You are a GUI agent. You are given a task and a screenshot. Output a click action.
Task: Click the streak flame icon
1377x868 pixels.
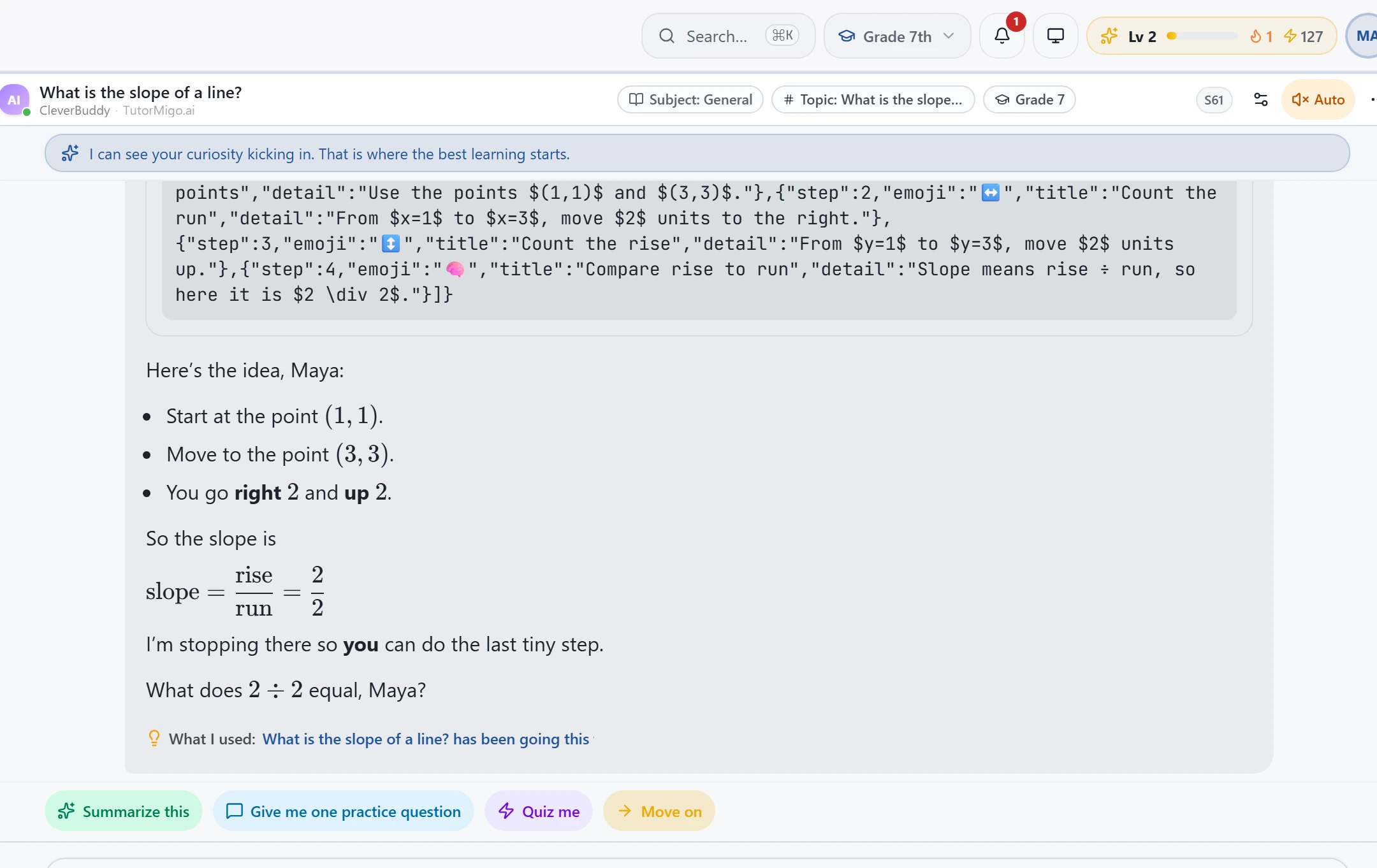[x=1256, y=36]
